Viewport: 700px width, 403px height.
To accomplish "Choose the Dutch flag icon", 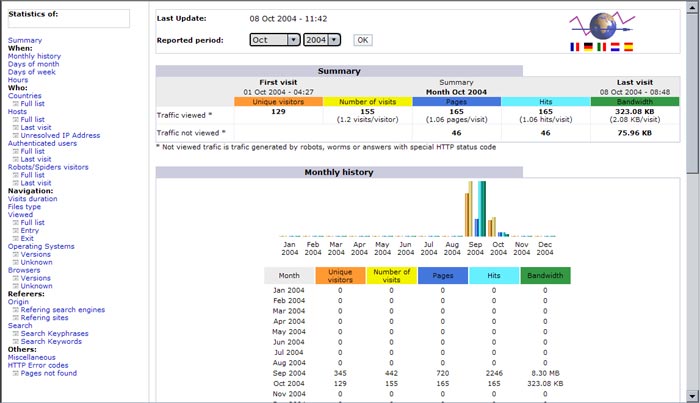I will point(614,46).
